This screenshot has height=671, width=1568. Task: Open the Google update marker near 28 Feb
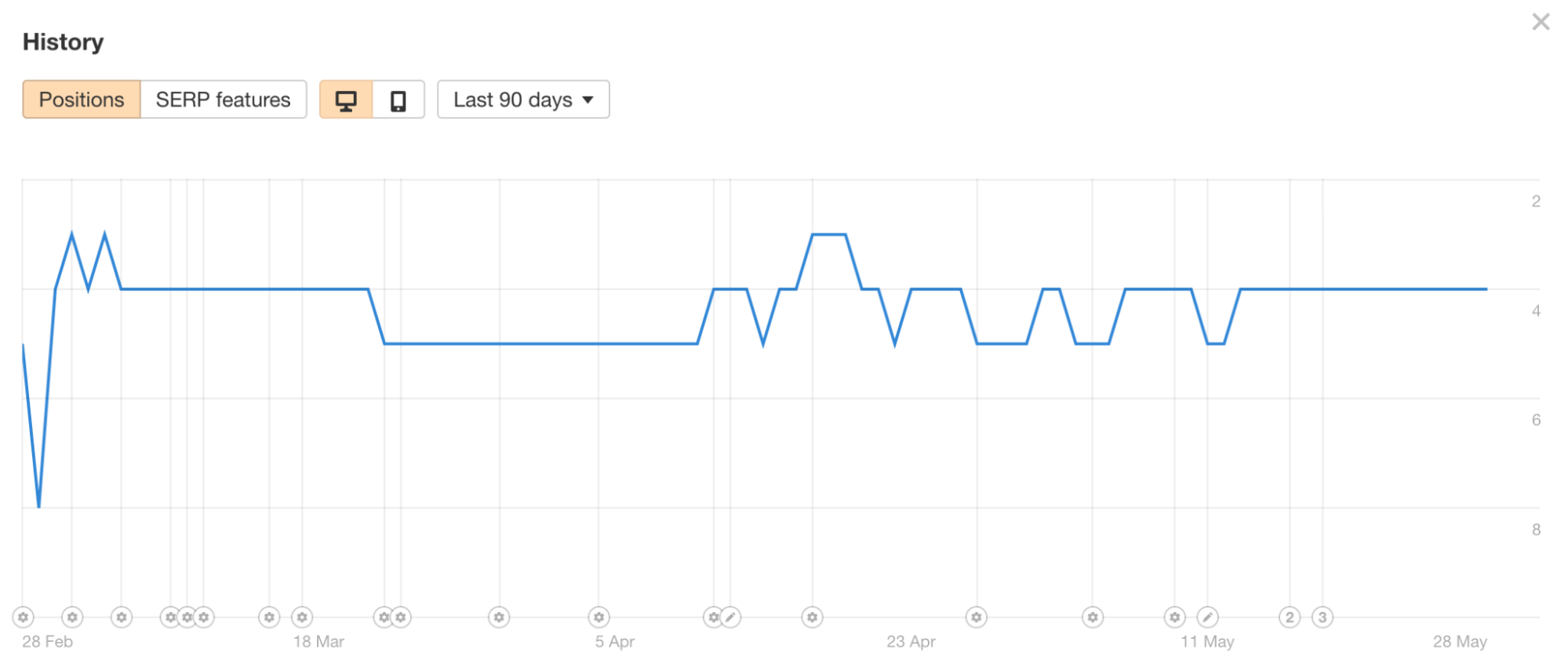[24, 618]
